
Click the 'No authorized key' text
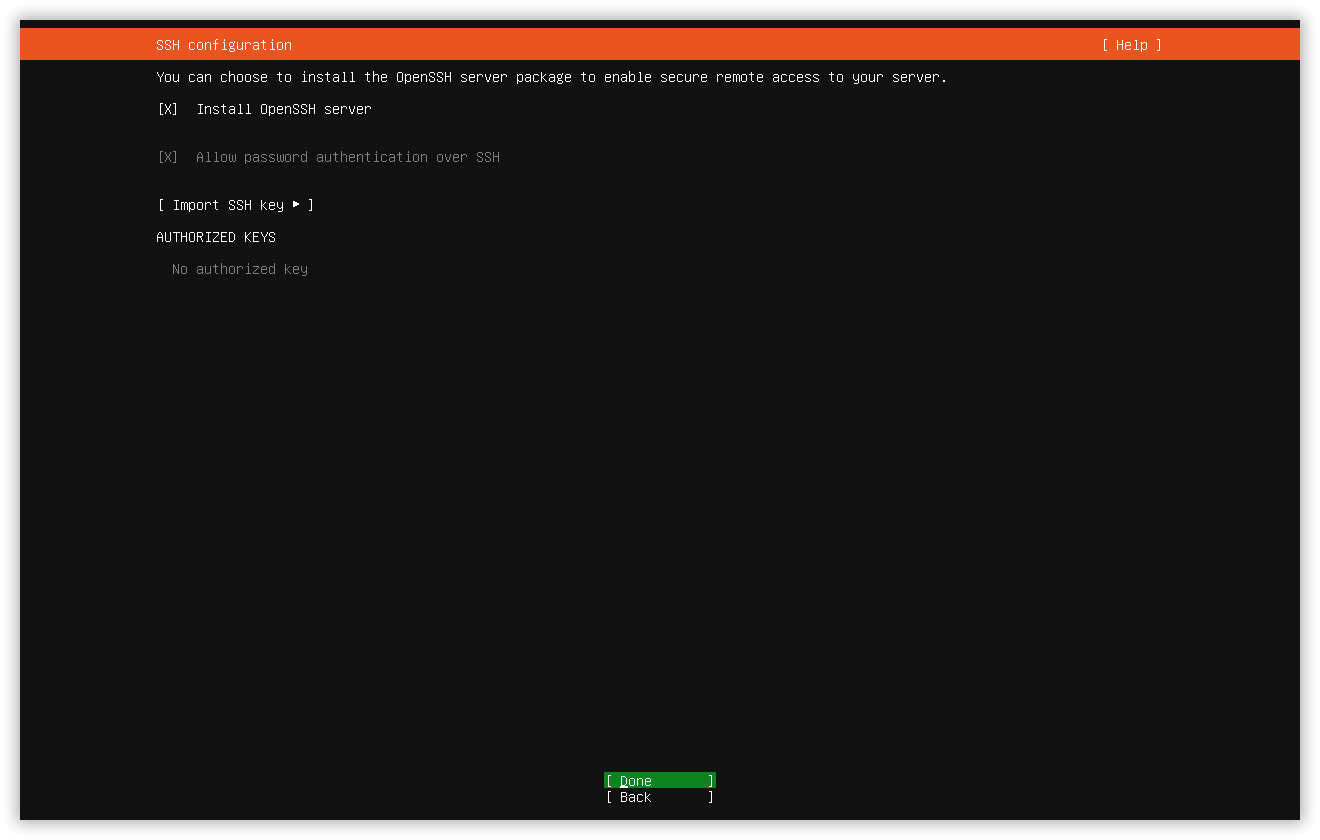240,269
